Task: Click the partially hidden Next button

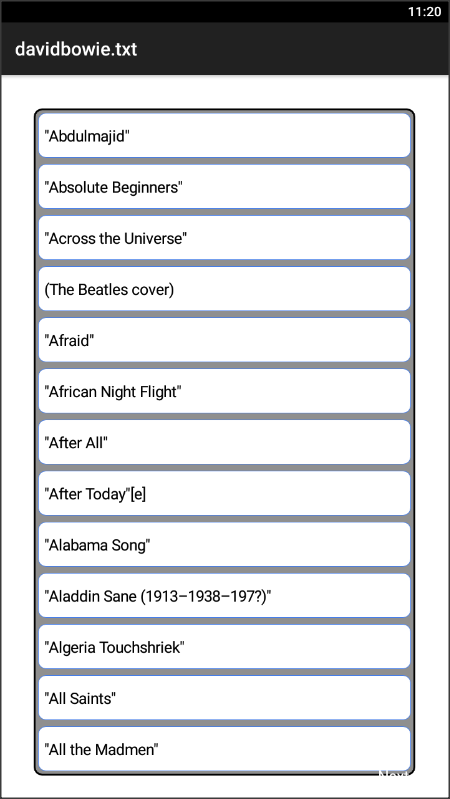Action: click(395, 775)
